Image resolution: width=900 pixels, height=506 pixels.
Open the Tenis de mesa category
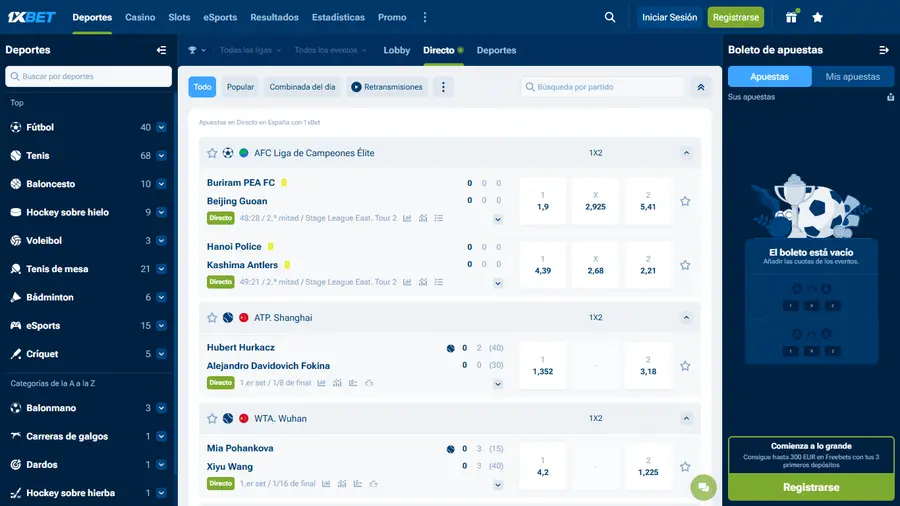point(57,269)
